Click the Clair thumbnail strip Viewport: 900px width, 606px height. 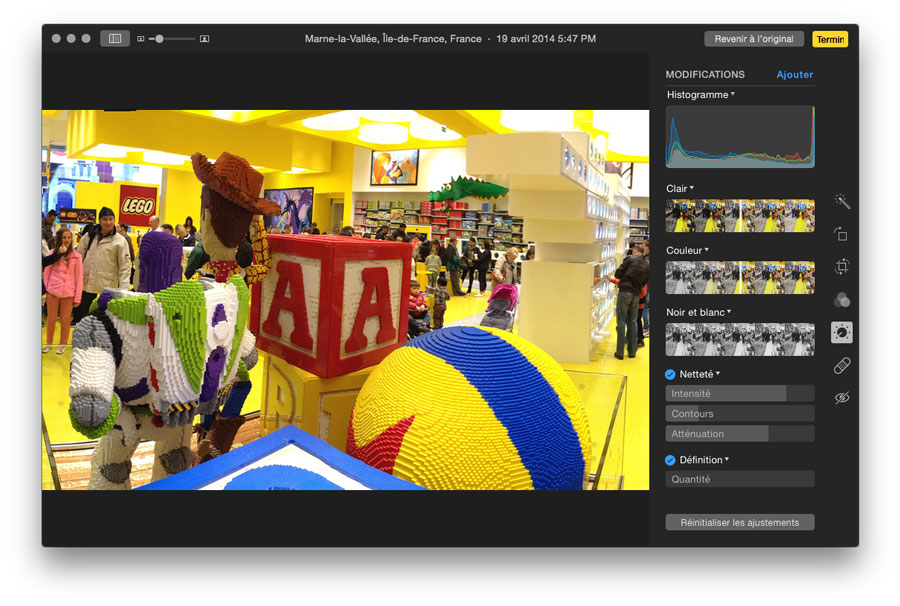coord(740,216)
